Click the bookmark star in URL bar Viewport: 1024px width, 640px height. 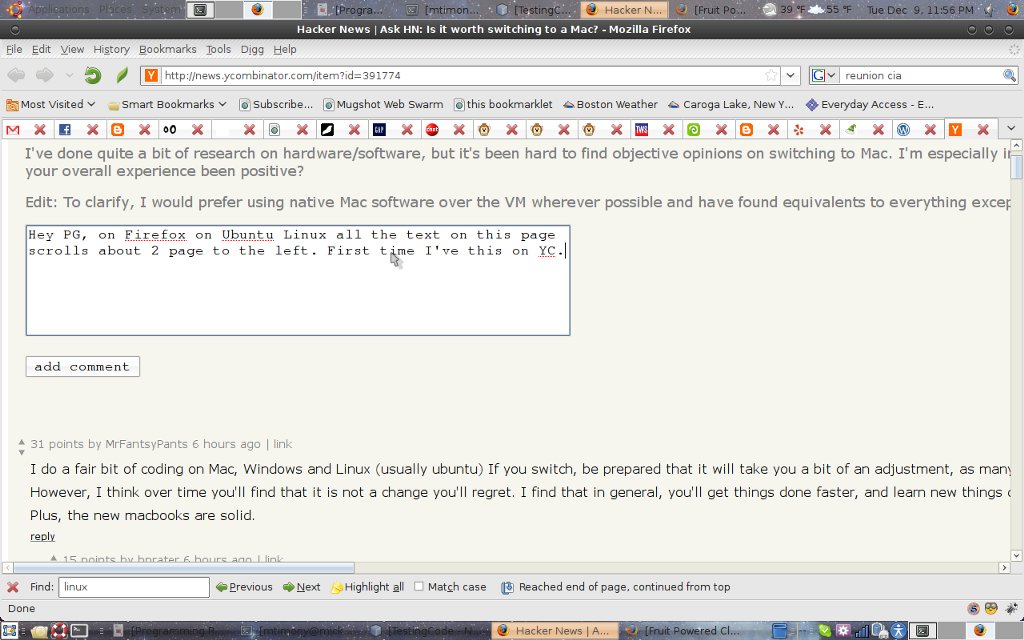(x=770, y=75)
